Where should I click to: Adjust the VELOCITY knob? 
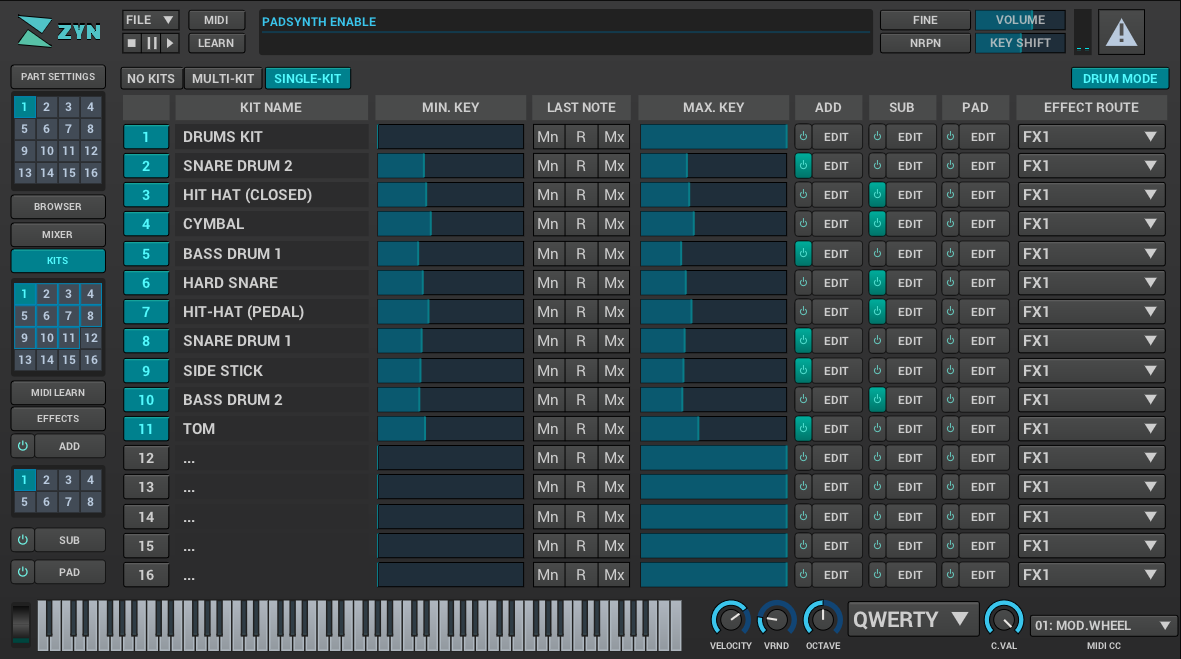tap(730, 619)
